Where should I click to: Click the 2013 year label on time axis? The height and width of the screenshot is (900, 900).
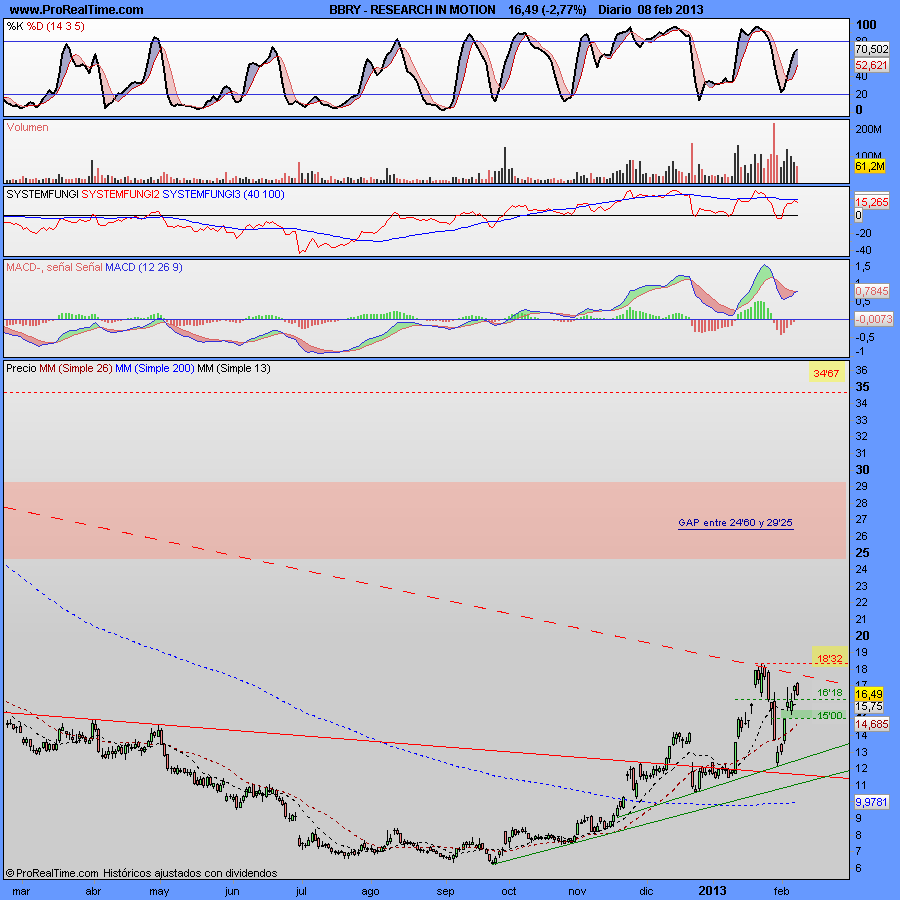click(x=712, y=891)
